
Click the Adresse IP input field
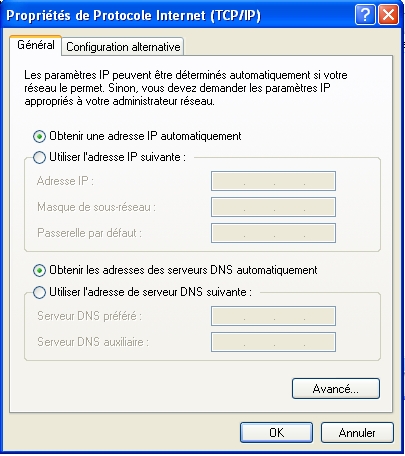click(273, 181)
